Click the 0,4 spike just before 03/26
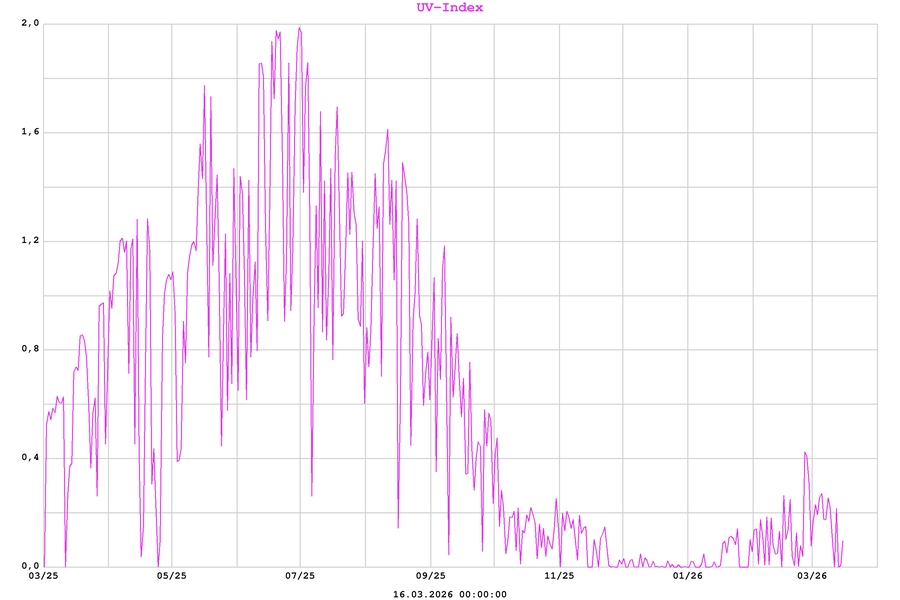The image size is (900, 600). click(804, 453)
